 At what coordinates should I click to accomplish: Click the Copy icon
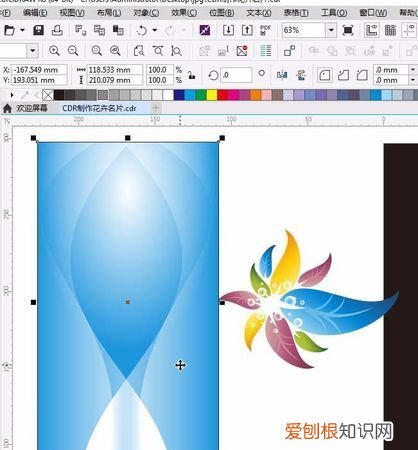coord(99,30)
